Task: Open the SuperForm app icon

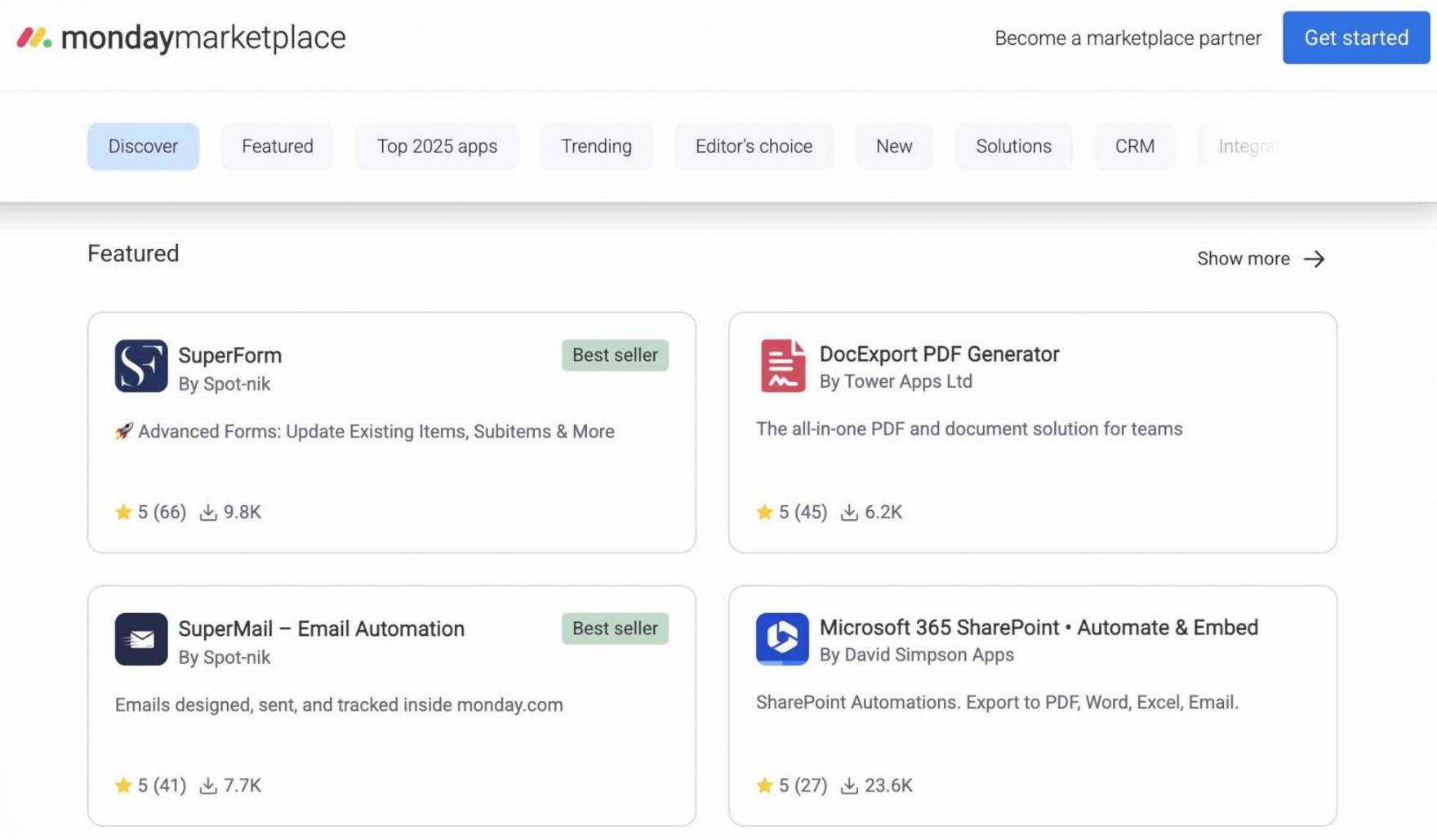Action: [141, 366]
